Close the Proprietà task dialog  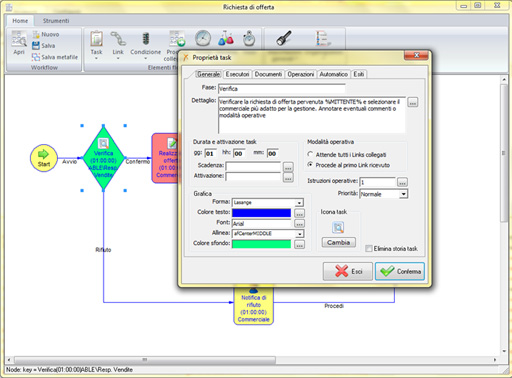click(x=416, y=55)
